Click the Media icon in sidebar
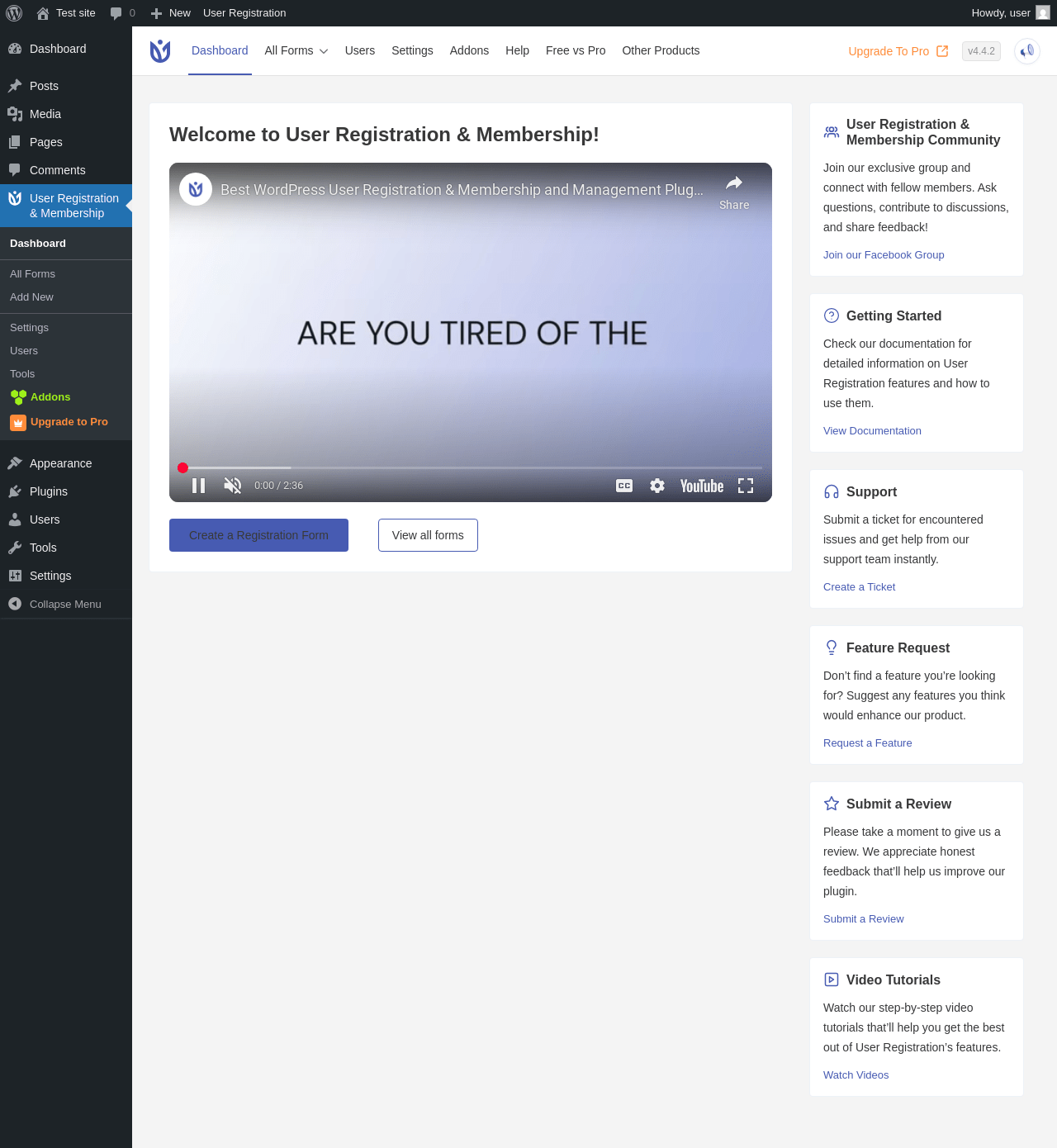The width and height of the screenshot is (1057, 1148). click(15, 114)
